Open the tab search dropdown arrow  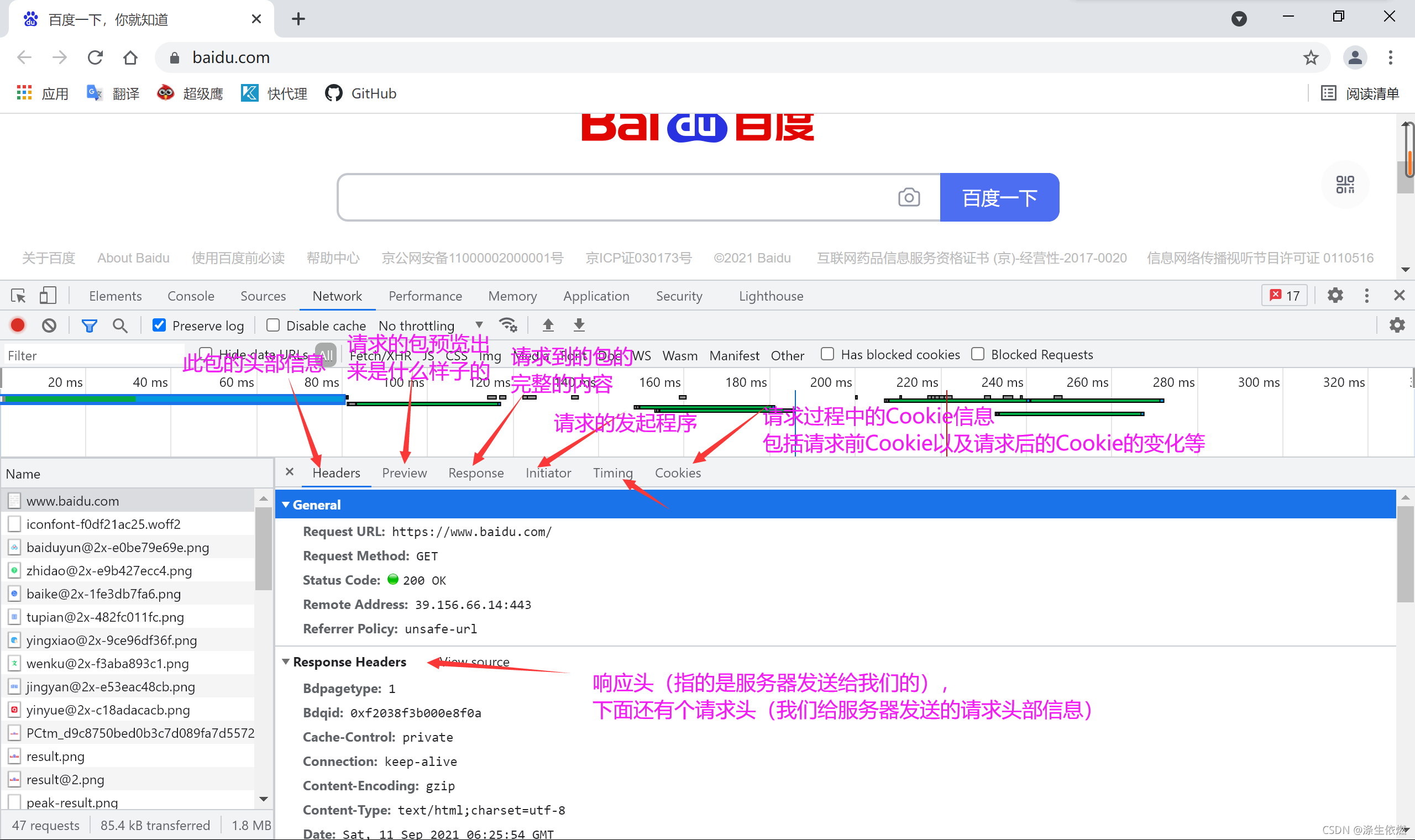pyautogui.click(x=1239, y=19)
